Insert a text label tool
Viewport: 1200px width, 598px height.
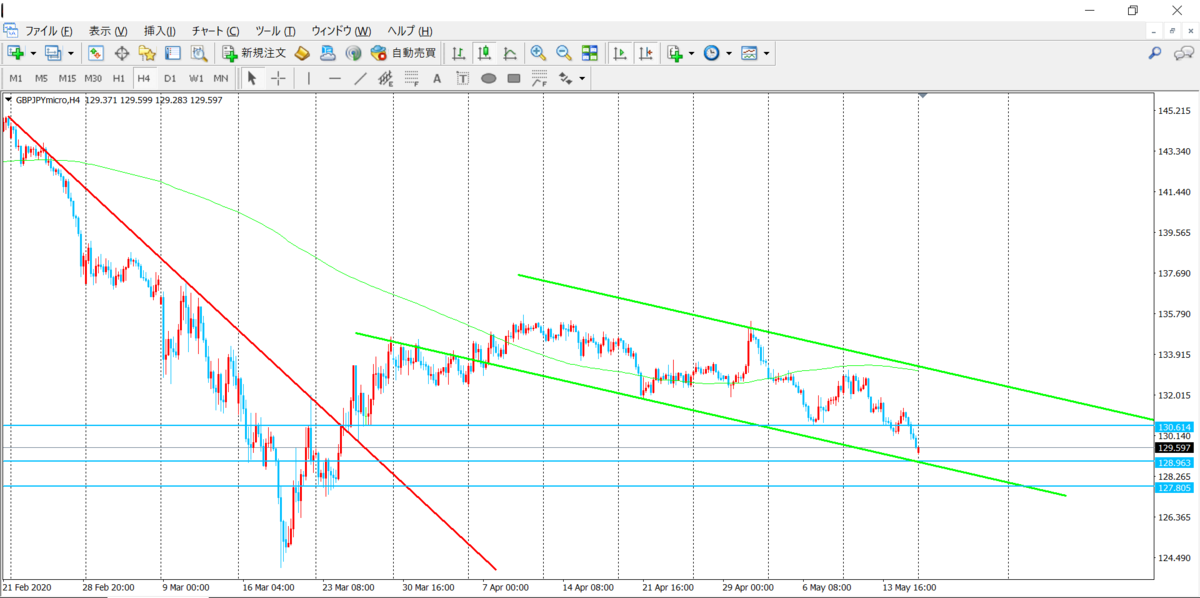point(463,78)
